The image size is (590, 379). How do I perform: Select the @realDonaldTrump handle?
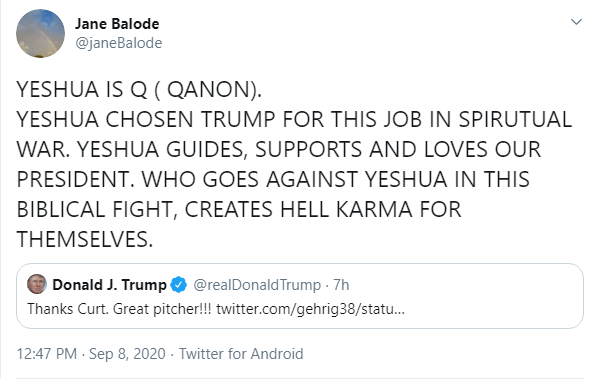257,285
